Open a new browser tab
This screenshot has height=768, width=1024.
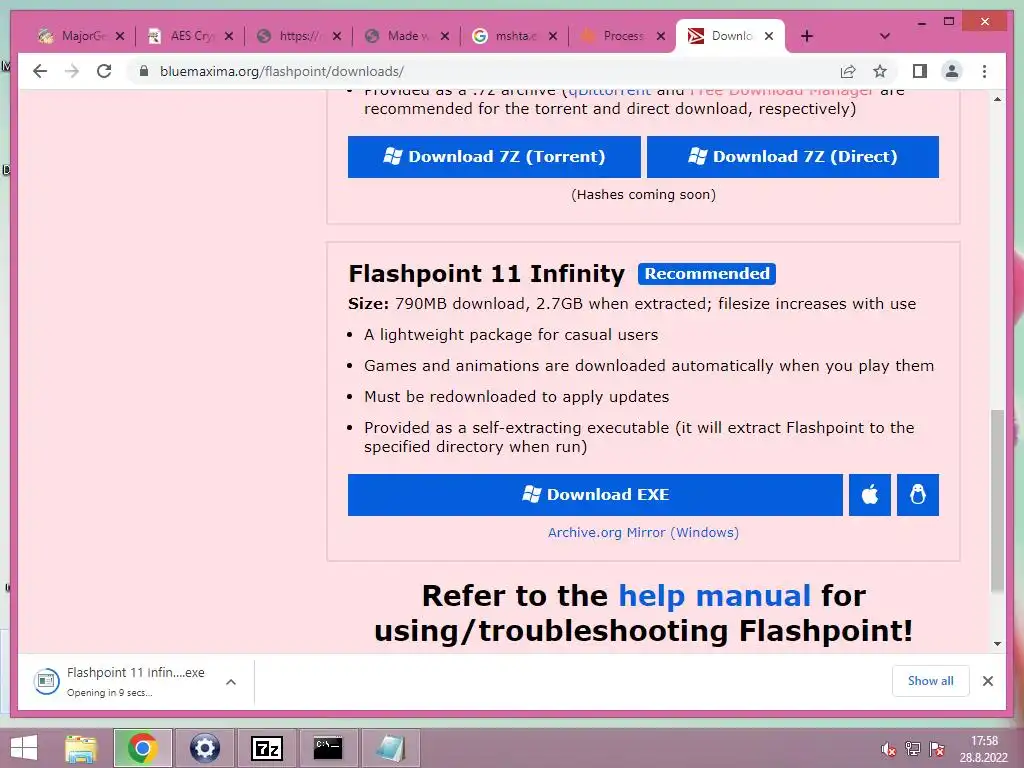click(x=807, y=36)
